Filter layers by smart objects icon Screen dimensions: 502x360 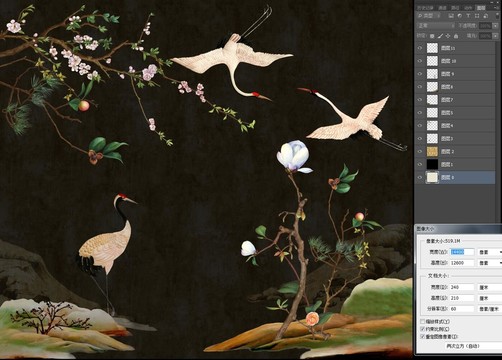486,16
